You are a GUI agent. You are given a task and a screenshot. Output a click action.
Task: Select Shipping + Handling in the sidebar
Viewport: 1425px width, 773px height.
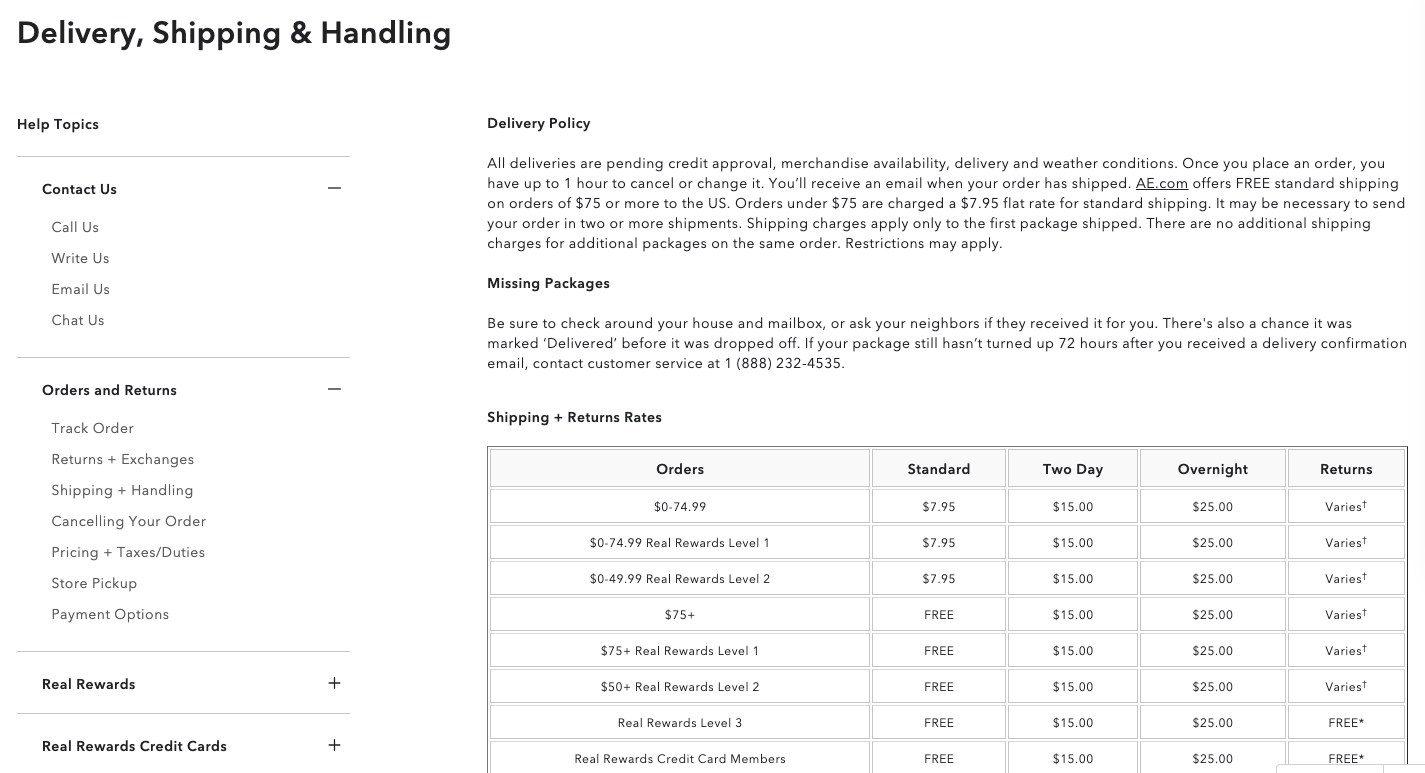pyautogui.click(x=122, y=490)
